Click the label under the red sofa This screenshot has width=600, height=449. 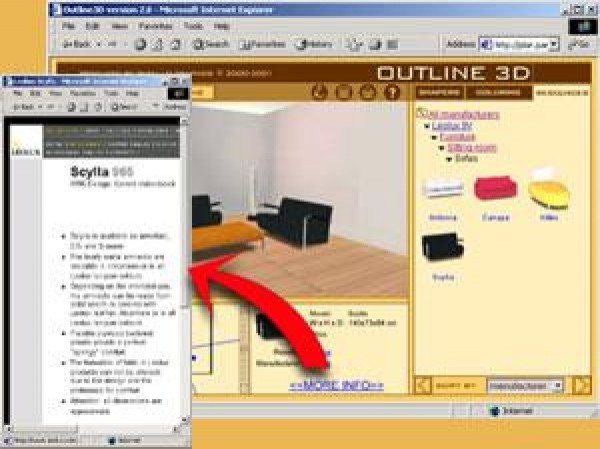tap(496, 218)
